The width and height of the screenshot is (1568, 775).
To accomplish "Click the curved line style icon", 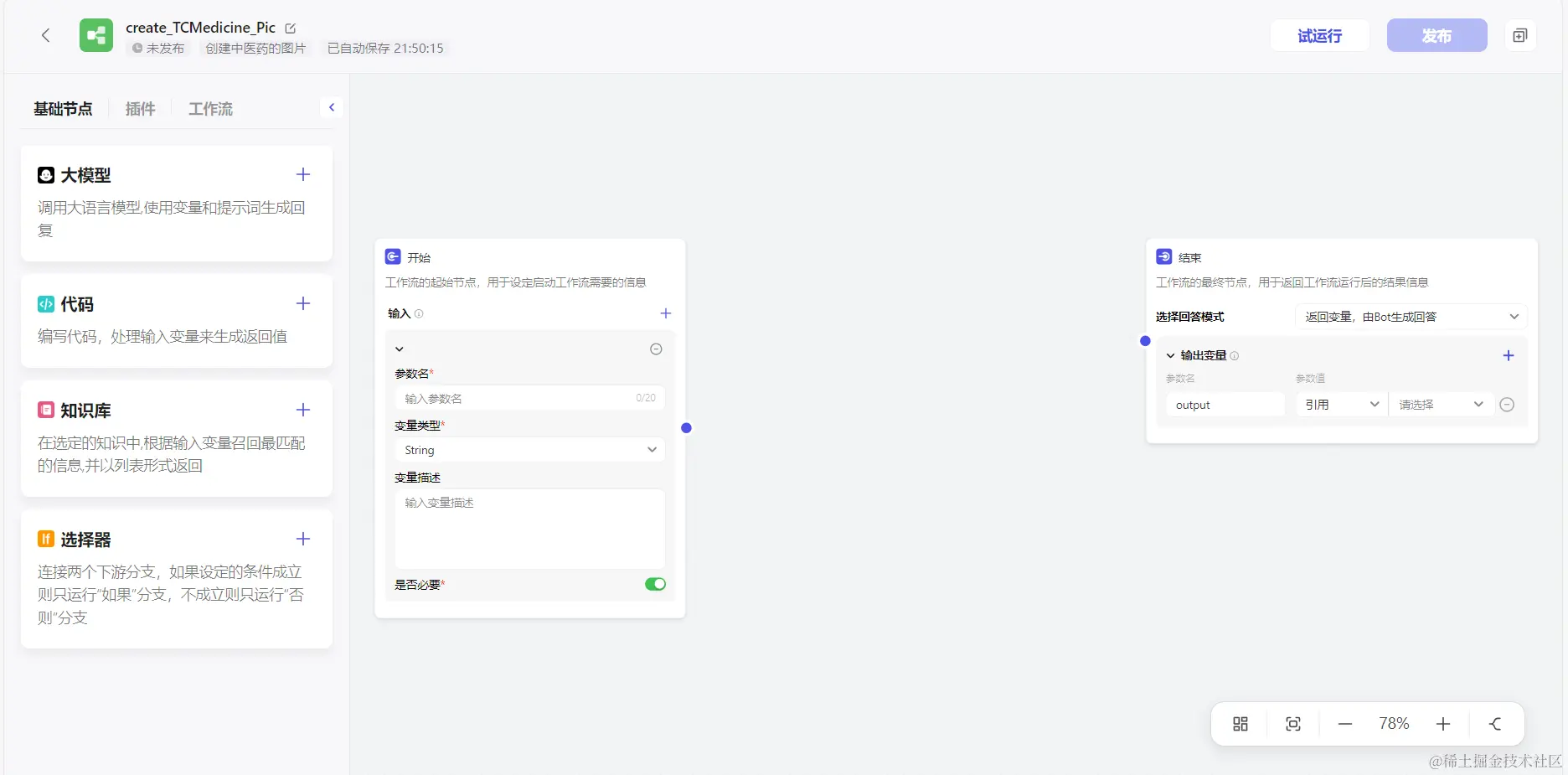I will pos(1496,724).
